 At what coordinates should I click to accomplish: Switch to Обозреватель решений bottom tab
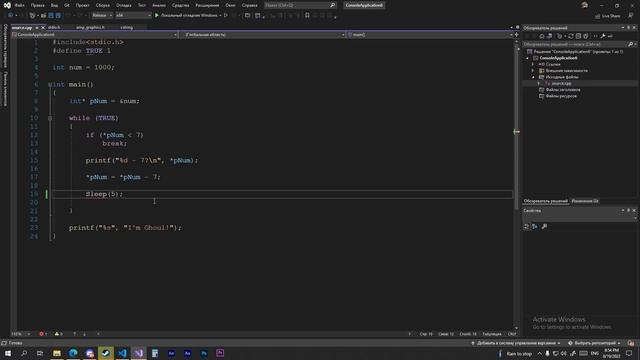(546, 201)
